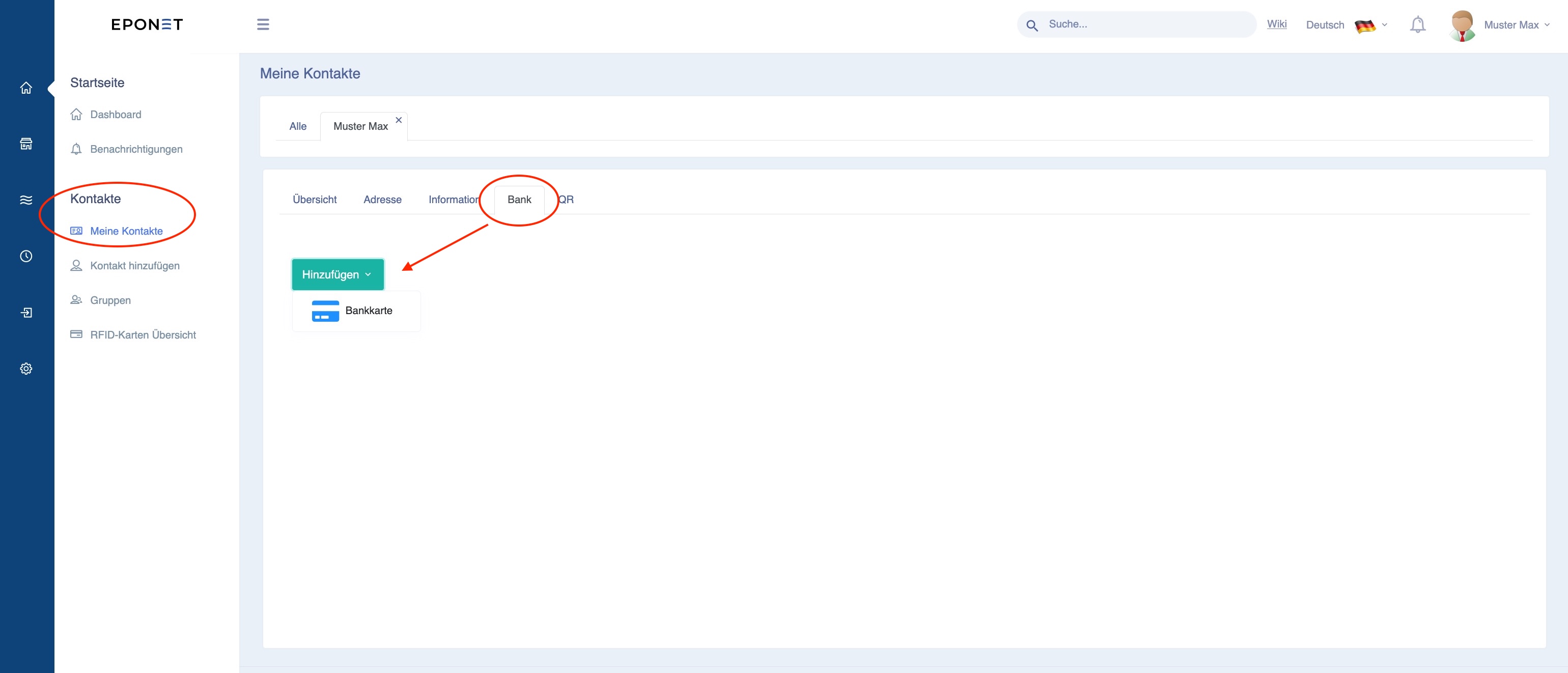
Task: Open RFID-Karten Übersicht page
Action: pyautogui.click(x=143, y=334)
